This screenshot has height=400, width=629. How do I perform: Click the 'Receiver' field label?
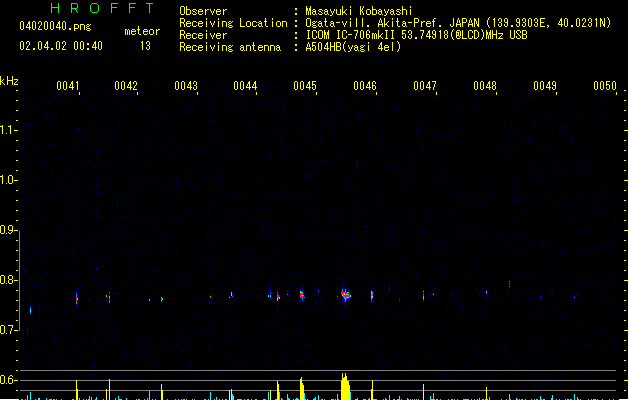point(203,35)
